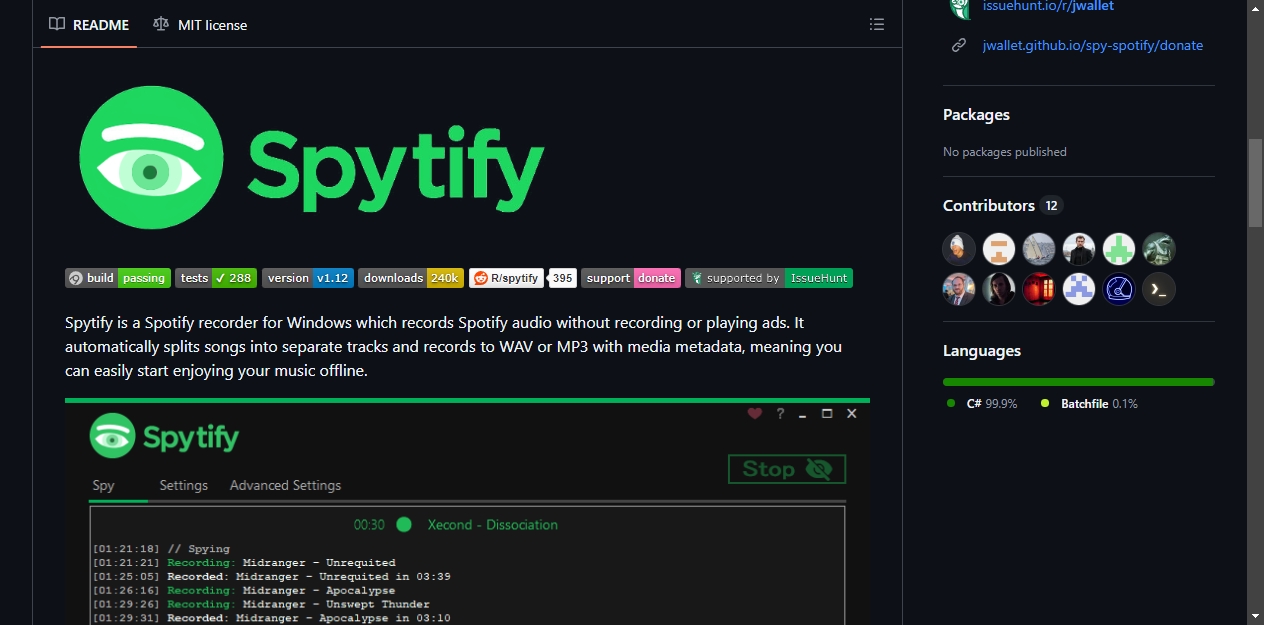This screenshot has width=1264, height=625.
Task: Open the README outline list icon
Action: pos(877,24)
